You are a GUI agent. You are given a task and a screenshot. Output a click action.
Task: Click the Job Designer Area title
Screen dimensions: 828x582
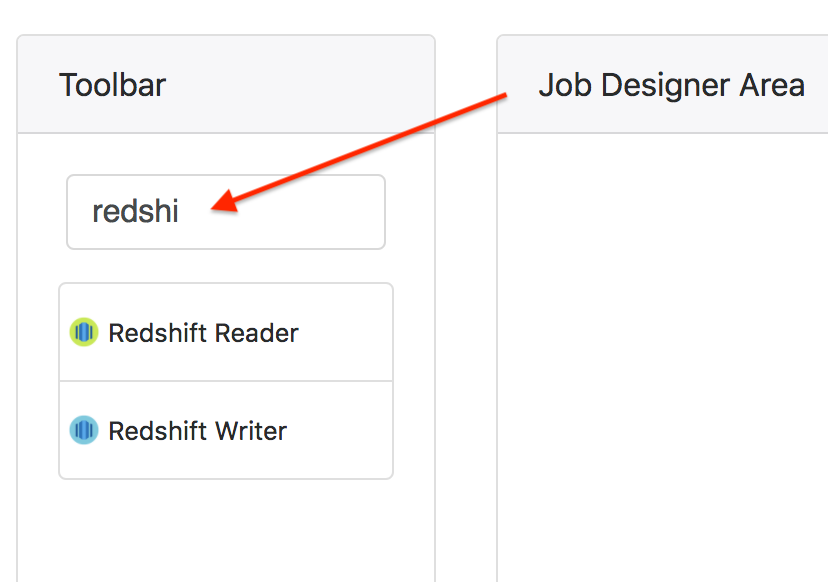tap(671, 85)
